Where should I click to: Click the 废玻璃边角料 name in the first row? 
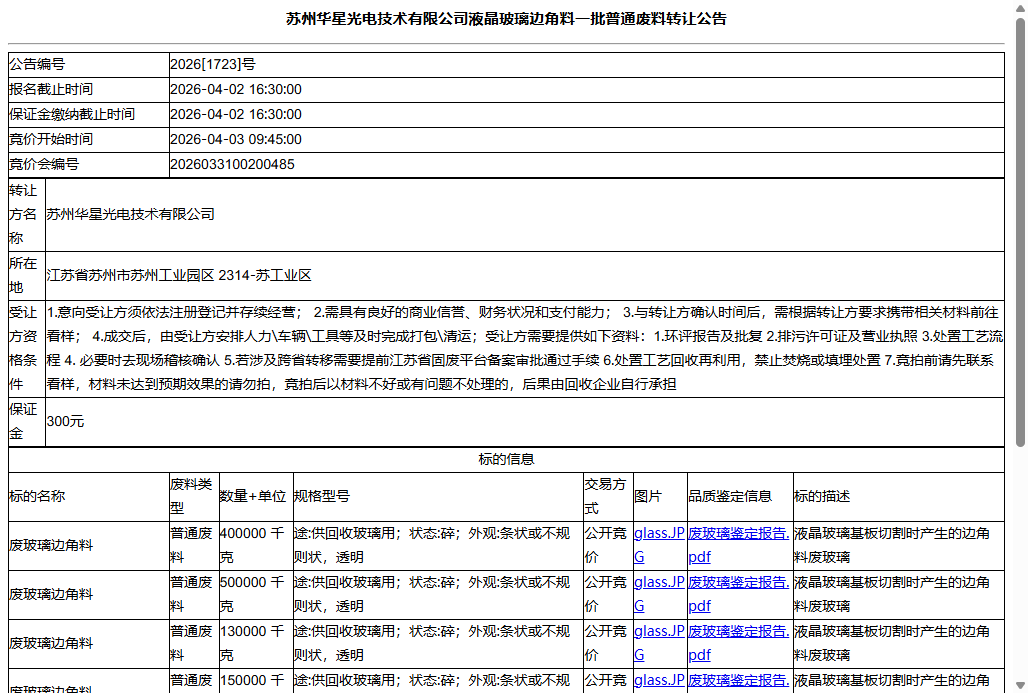pyautogui.click(x=49, y=544)
